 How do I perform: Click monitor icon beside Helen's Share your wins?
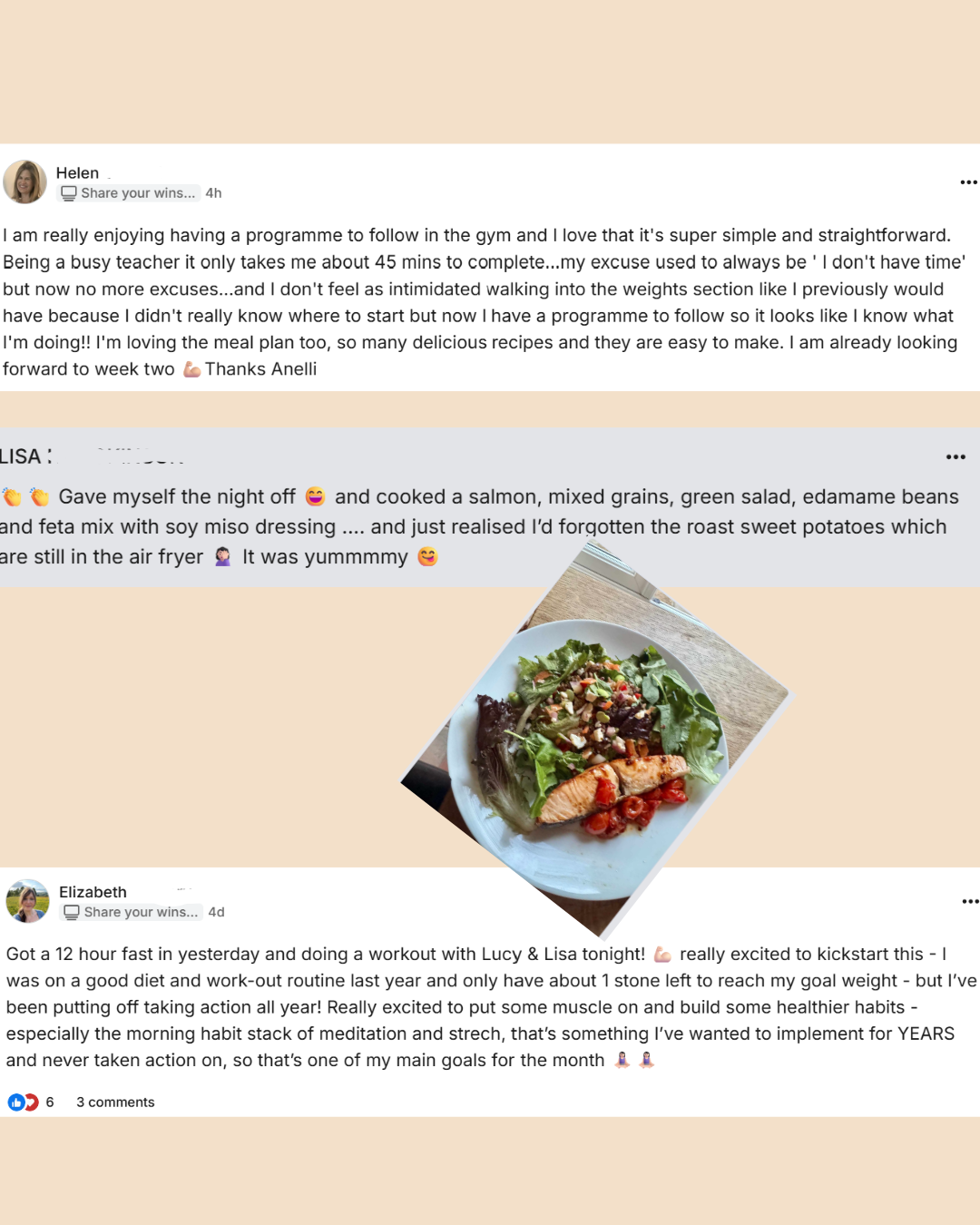tap(69, 193)
